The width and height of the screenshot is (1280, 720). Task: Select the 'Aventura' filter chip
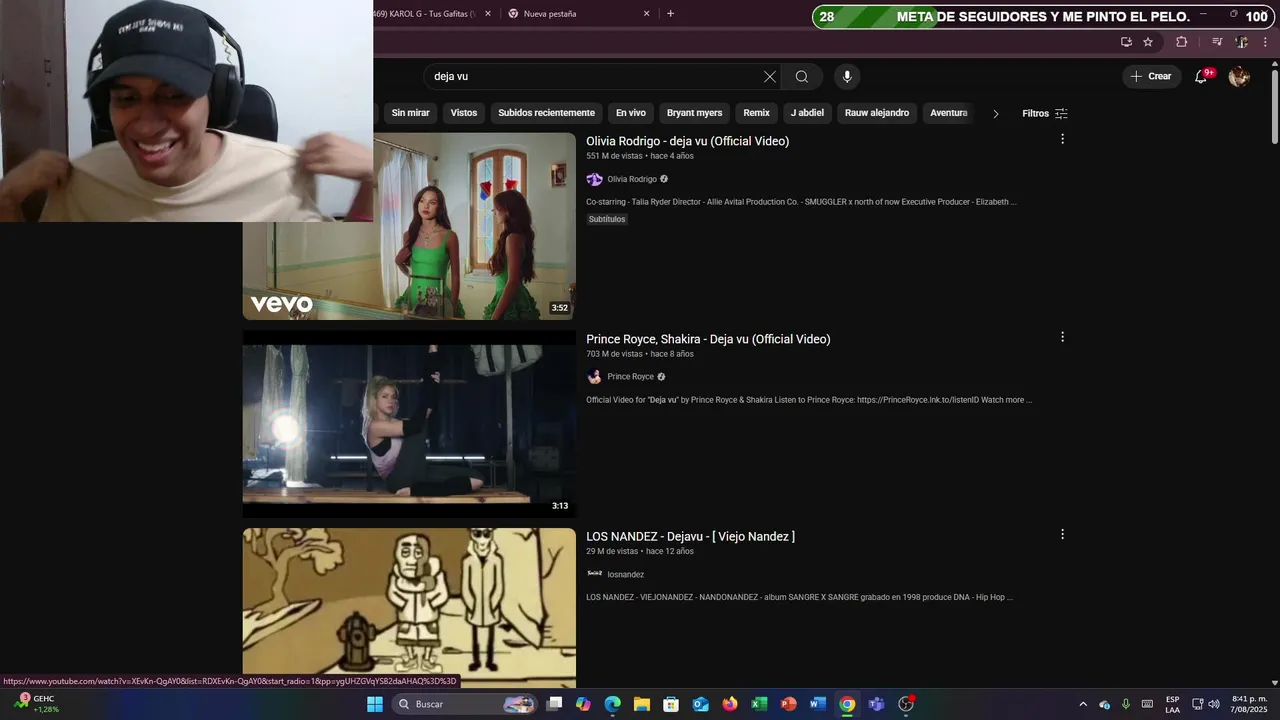(x=948, y=113)
